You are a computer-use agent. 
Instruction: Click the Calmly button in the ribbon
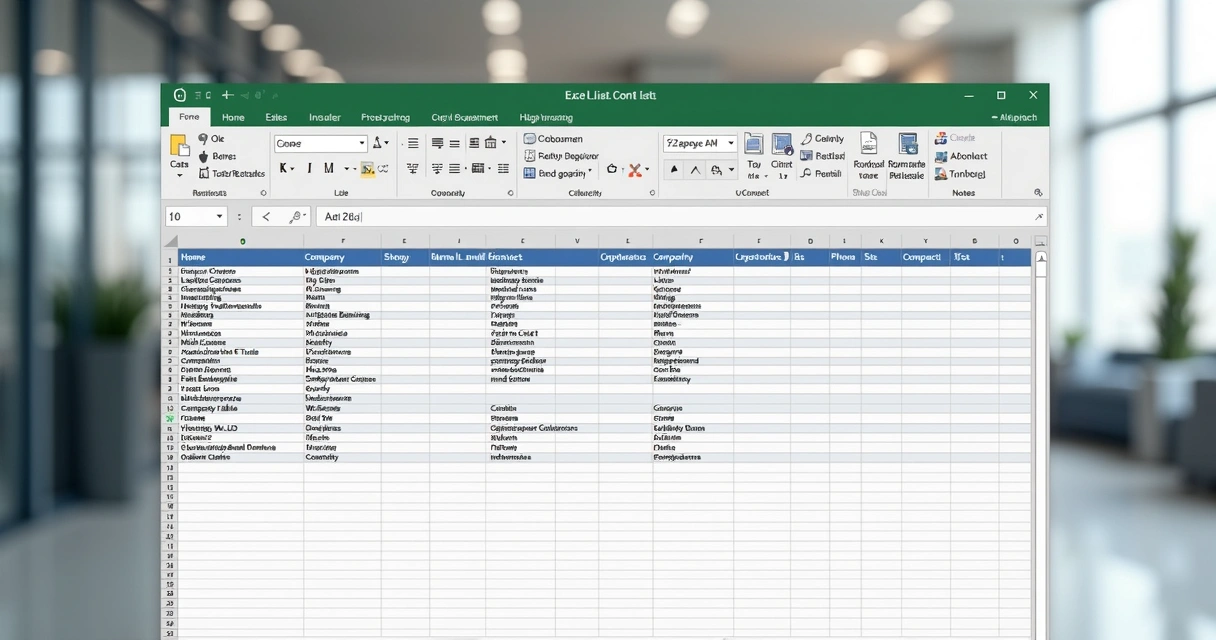(822, 139)
